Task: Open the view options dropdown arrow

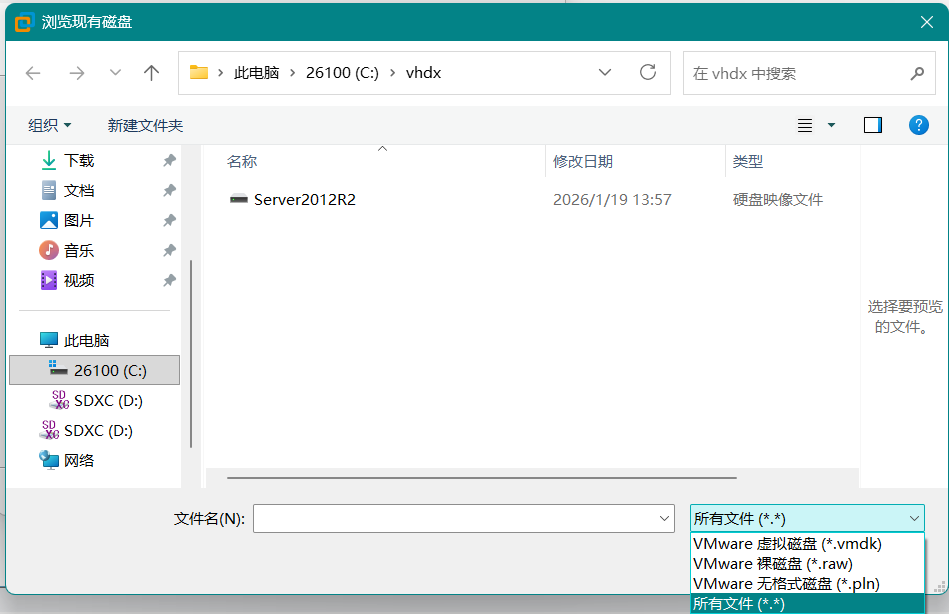Action: click(x=831, y=125)
